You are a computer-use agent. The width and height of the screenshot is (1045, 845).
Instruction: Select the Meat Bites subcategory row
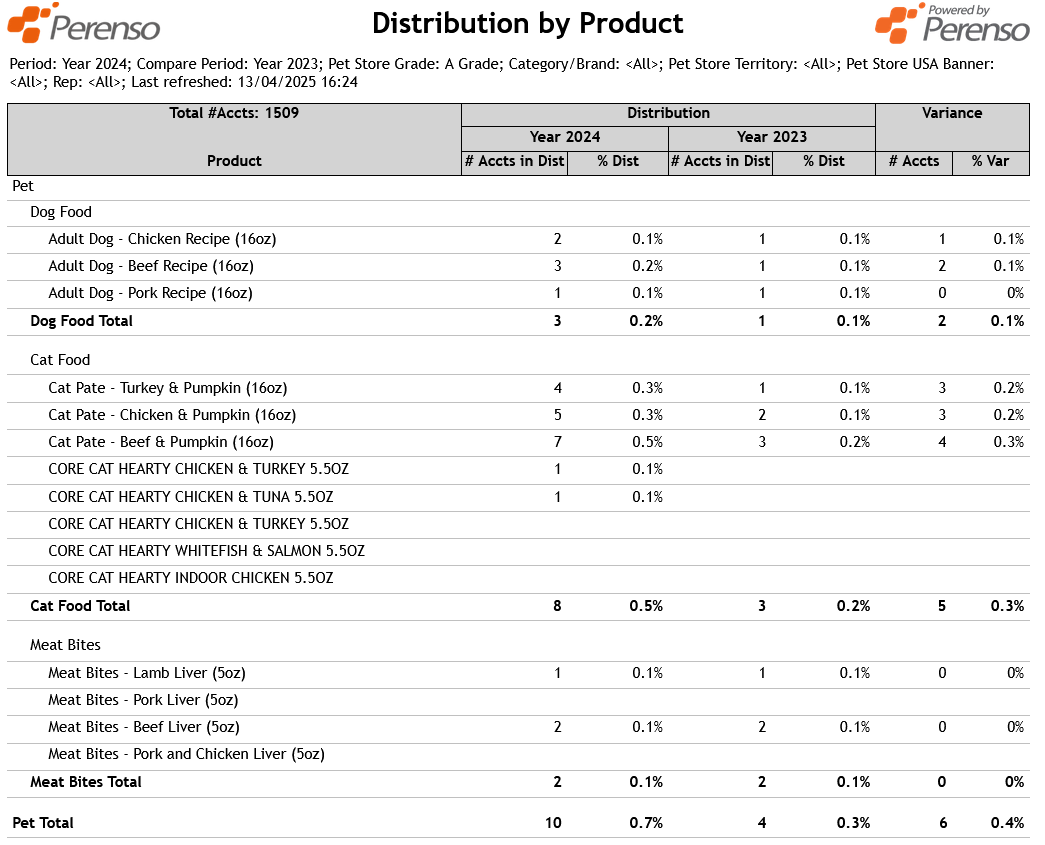click(x=519, y=646)
